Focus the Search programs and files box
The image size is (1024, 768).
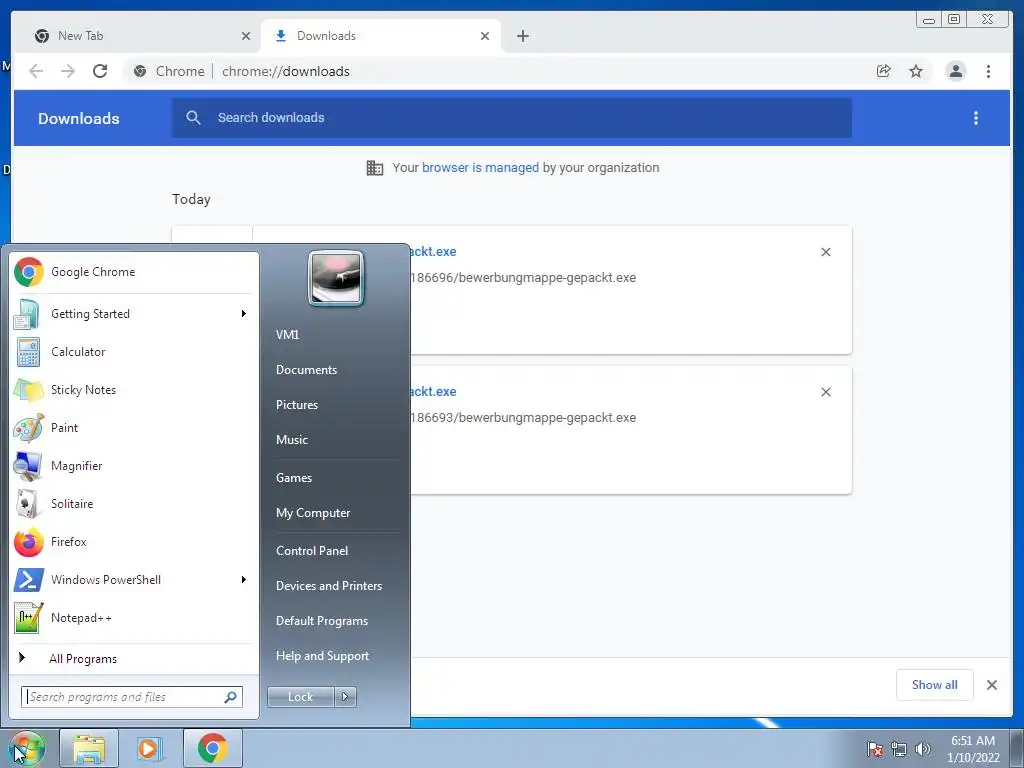tap(131, 697)
